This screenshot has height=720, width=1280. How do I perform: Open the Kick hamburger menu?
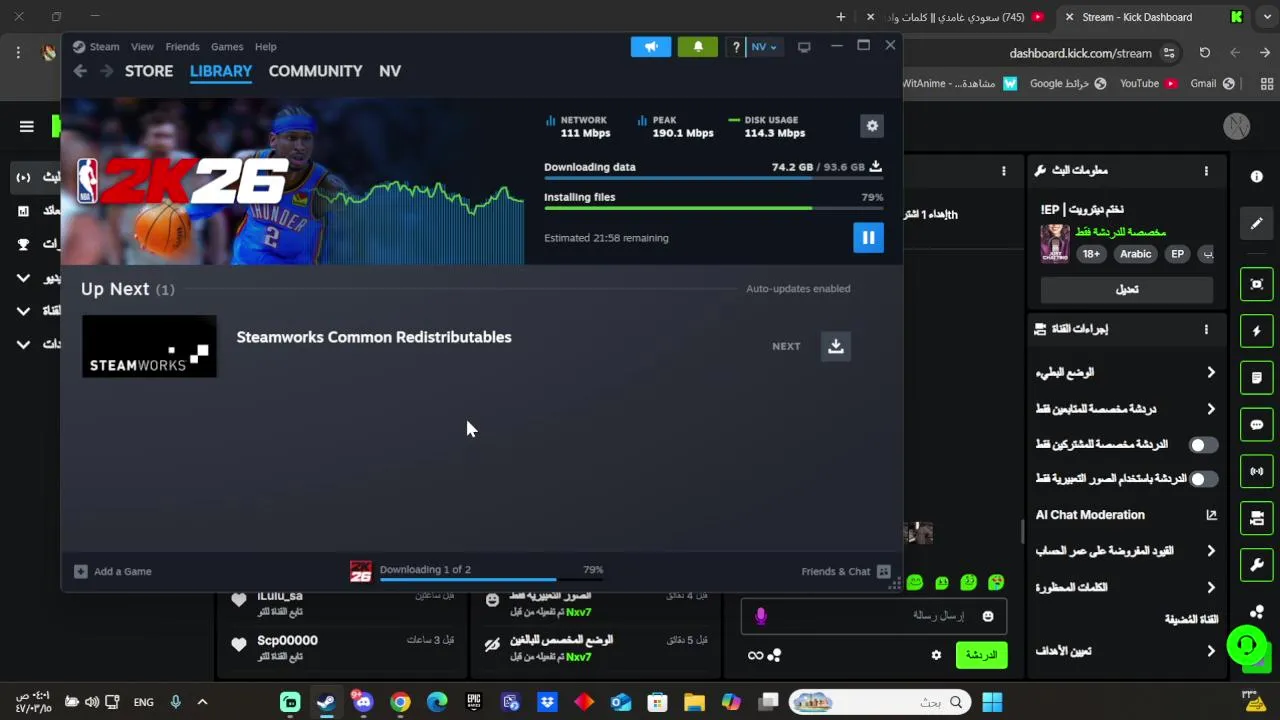27,126
